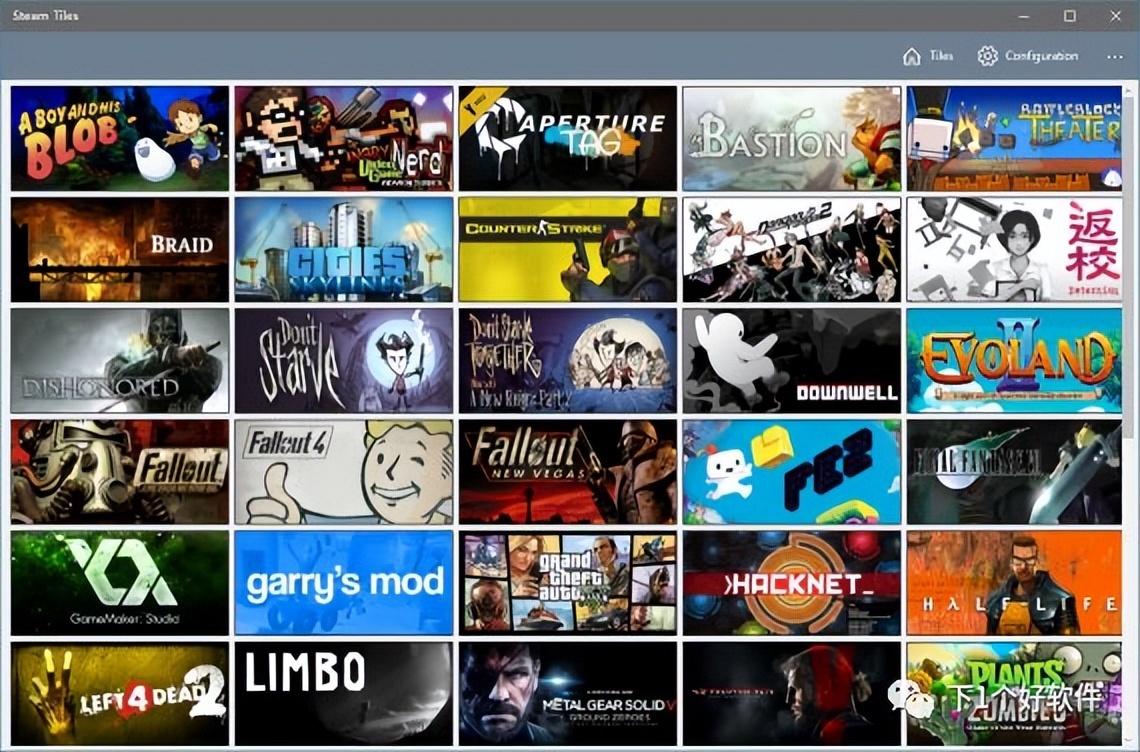Choose the Don't Starve tile

tap(344, 361)
